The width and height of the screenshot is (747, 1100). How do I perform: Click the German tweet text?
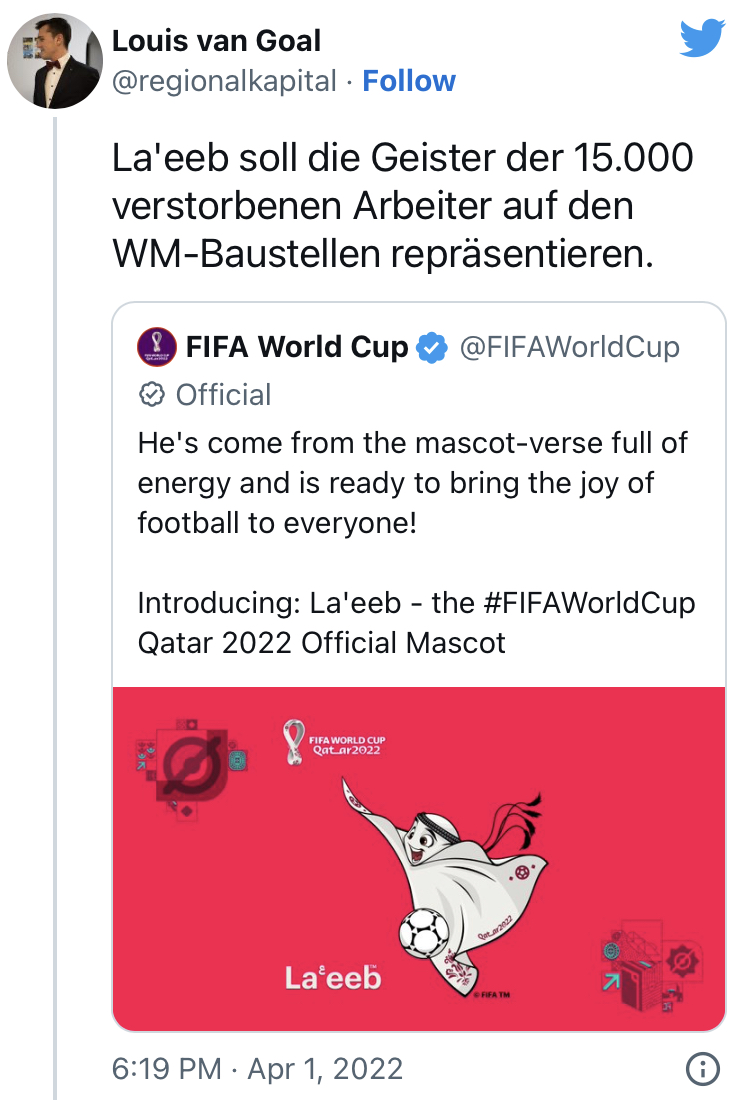point(402,206)
